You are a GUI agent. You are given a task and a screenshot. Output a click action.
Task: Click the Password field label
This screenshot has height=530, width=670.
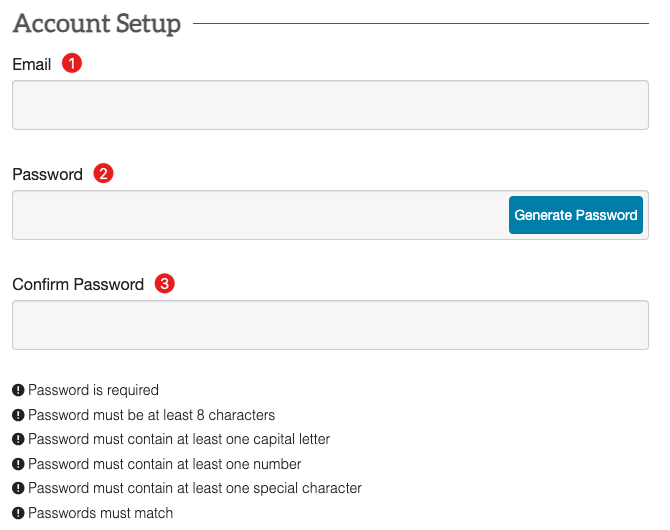pyautogui.click(x=47, y=174)
